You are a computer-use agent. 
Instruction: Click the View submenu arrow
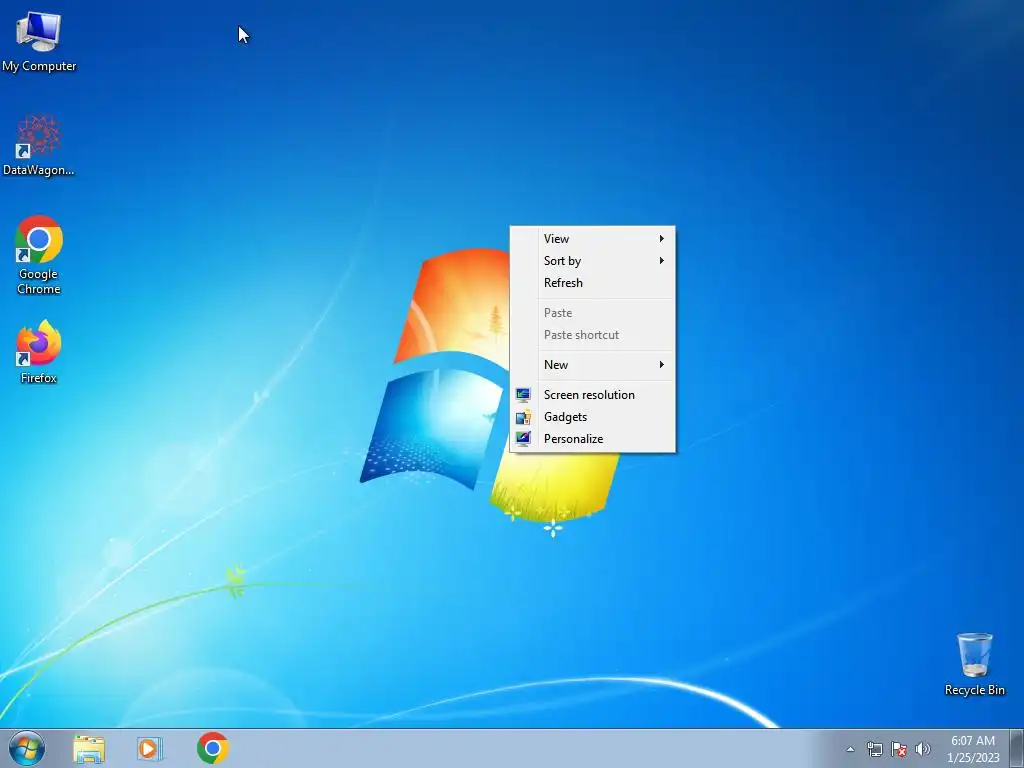(662, 238)
